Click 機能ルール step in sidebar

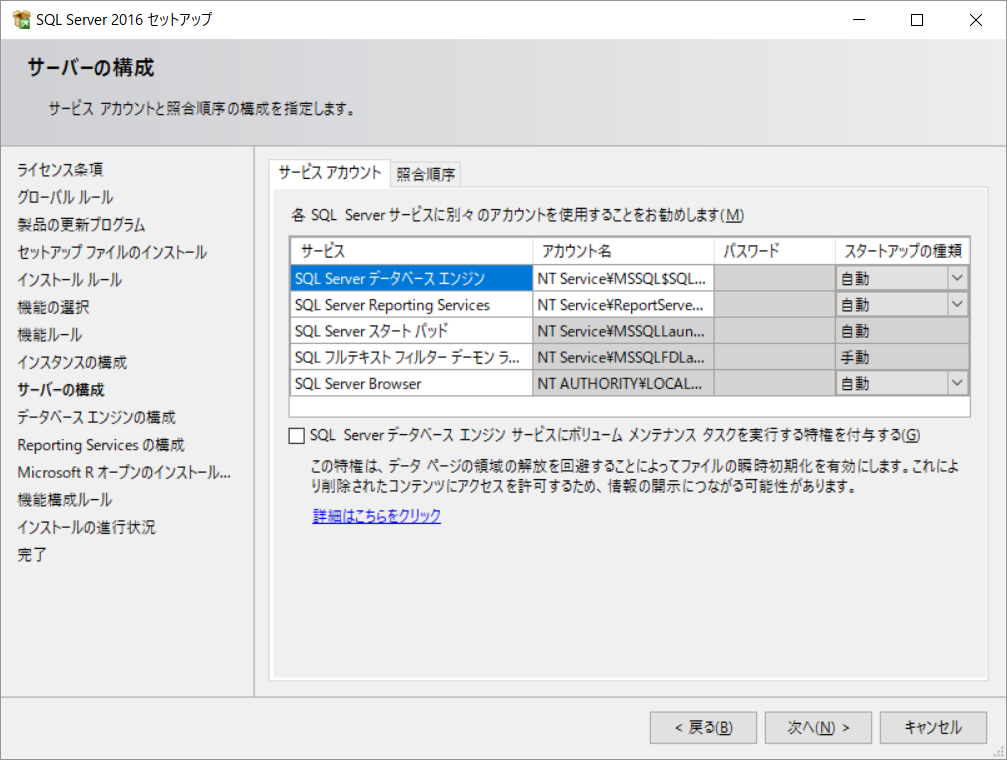click(x=49, y=335)
